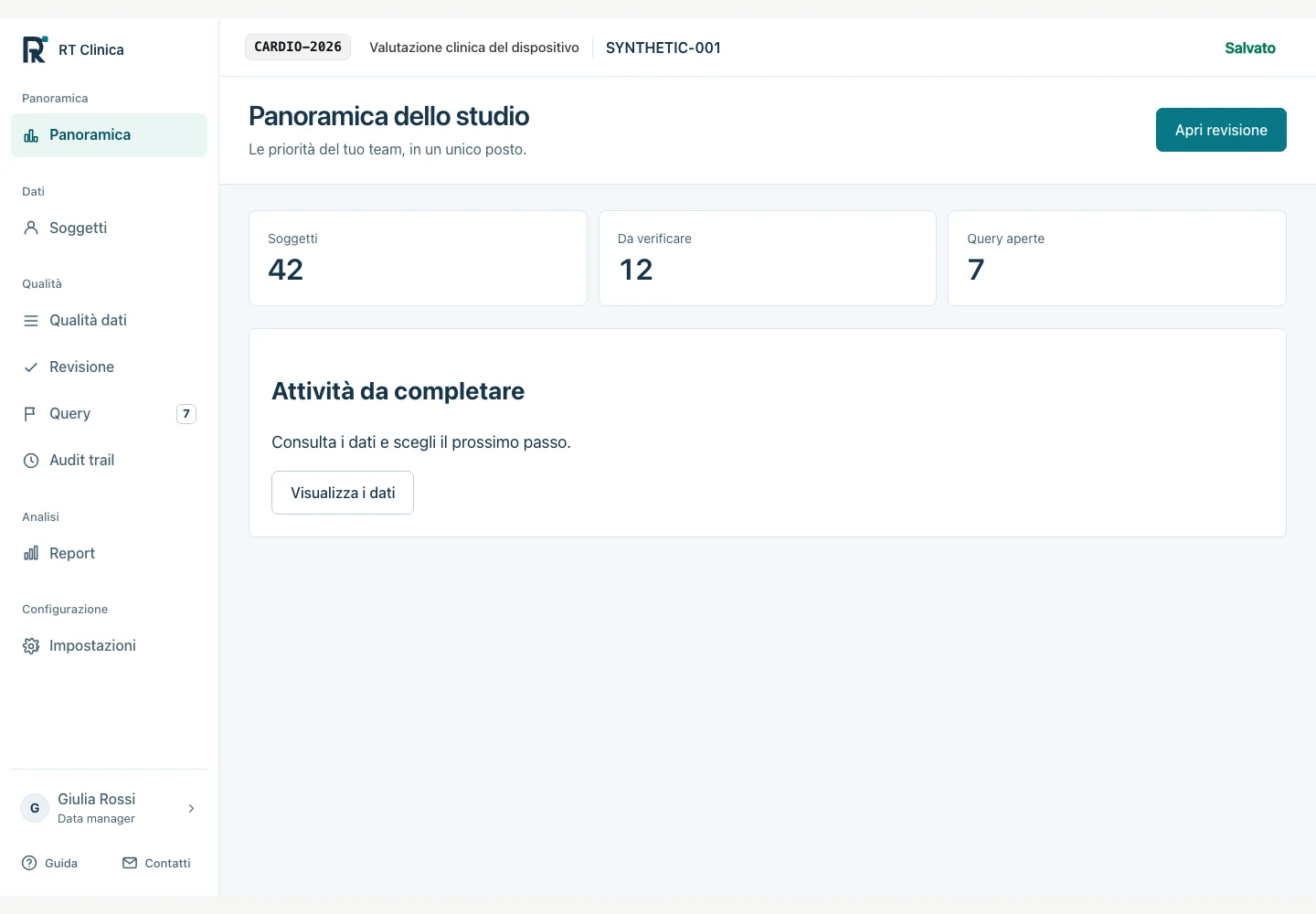This screenshot has width=1316, height=914.
Task: Click the 'Le priorità del tuo team' subtitle
Action: click(387, 149)
